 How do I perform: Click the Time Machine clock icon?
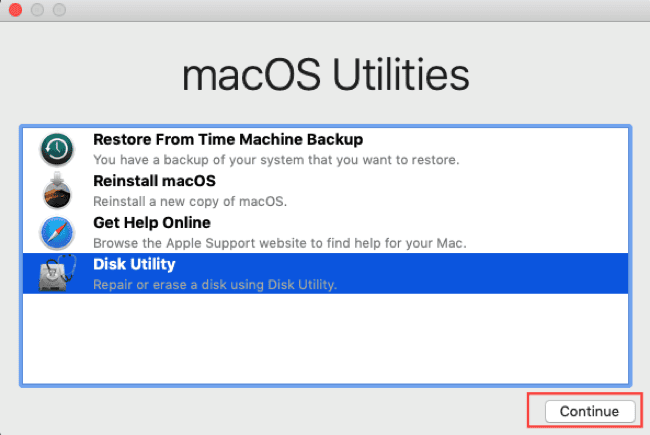(57, 149)
